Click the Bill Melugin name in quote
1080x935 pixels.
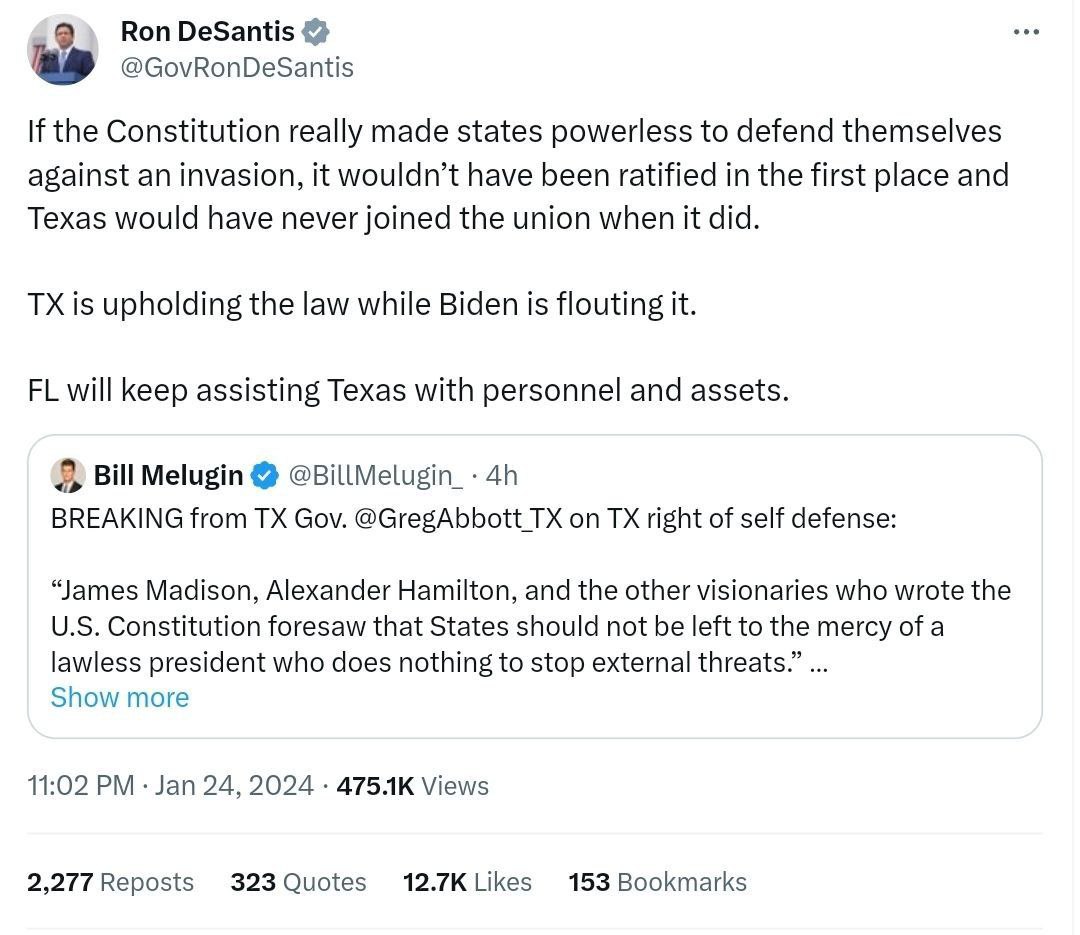[x=168, y=476]
